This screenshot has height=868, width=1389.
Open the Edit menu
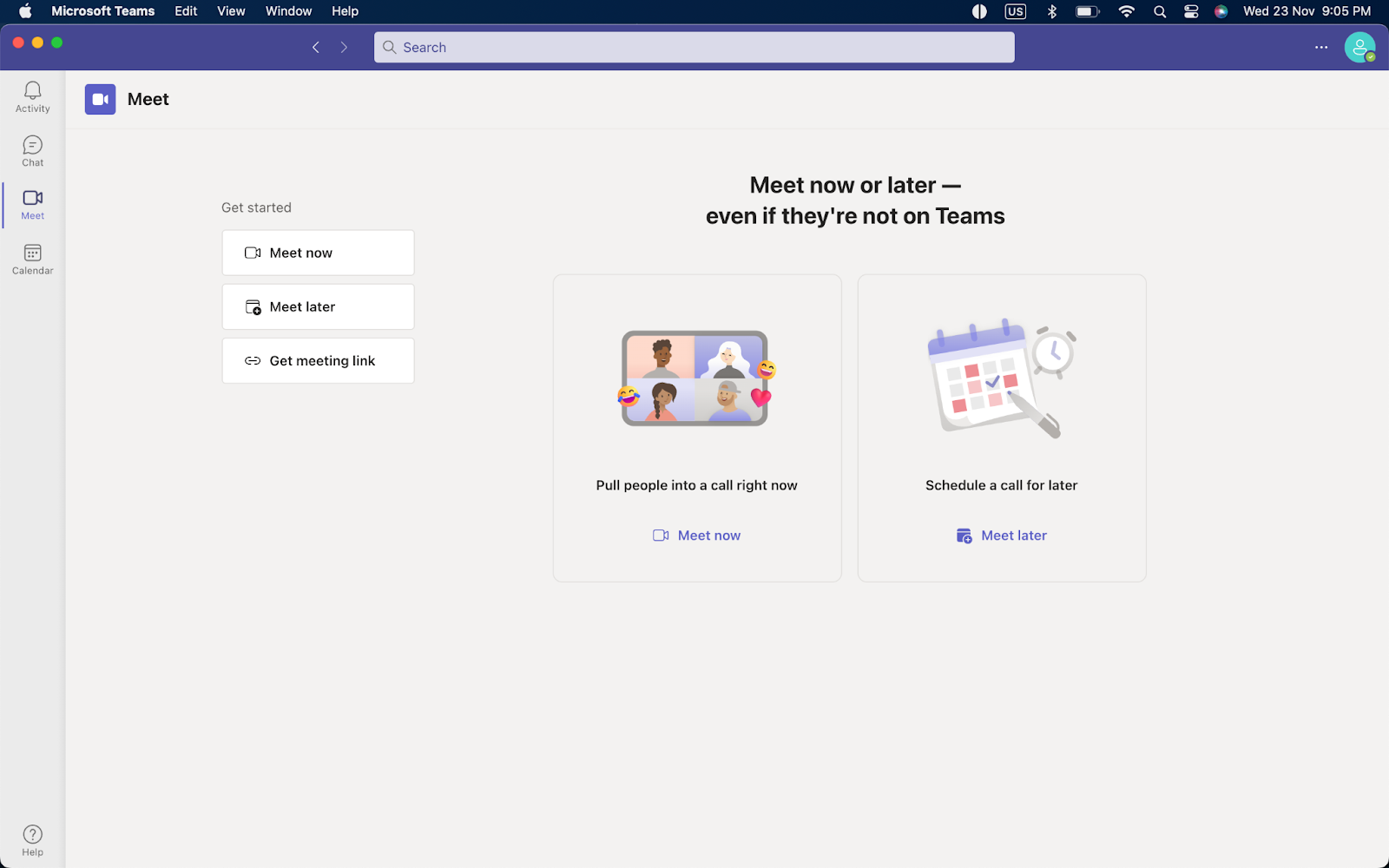186,11
